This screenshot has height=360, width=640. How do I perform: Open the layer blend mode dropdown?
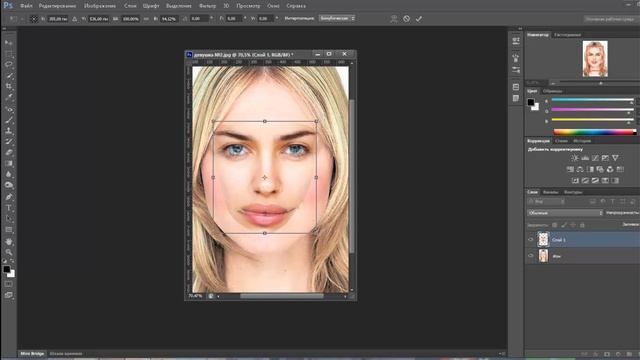[565, 213]
